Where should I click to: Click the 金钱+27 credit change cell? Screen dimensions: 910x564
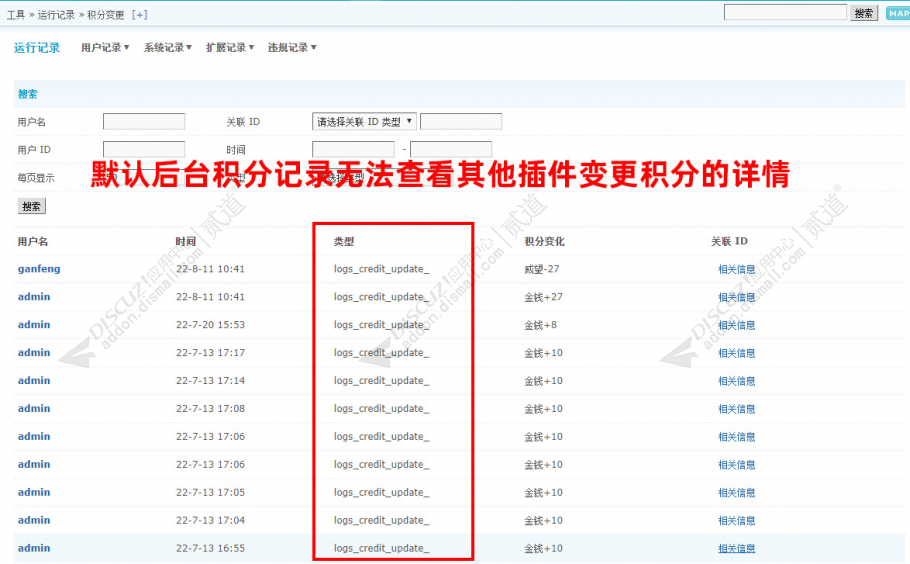[543, 297]
